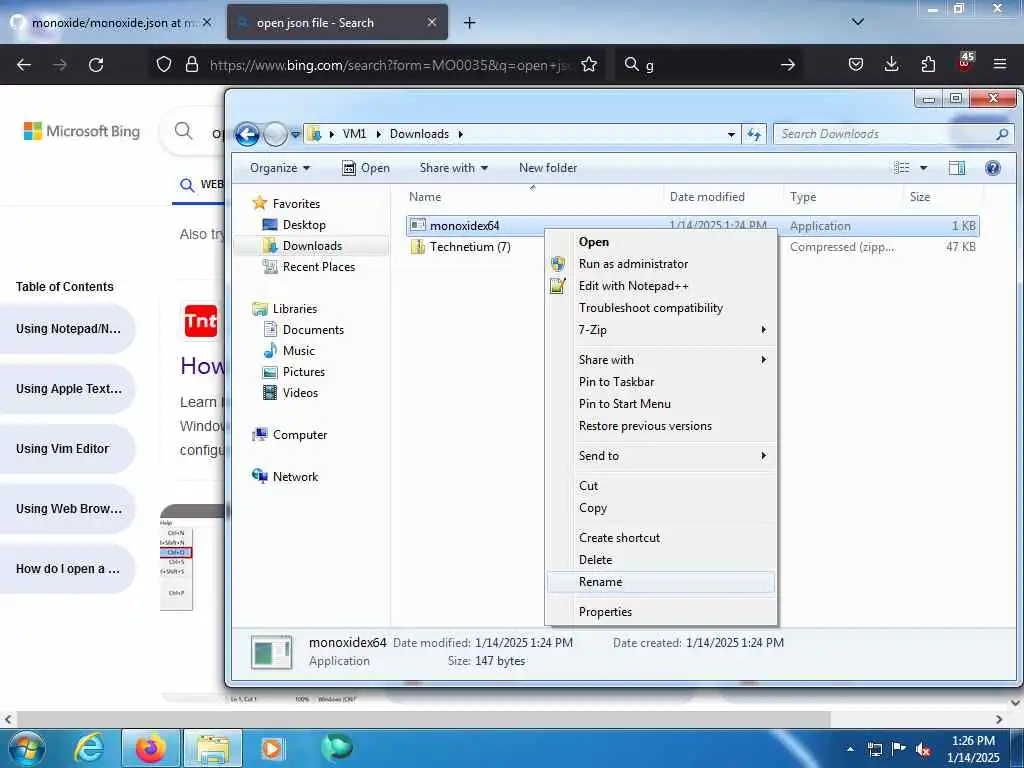
Task: Choose Rename in context menu
Action: (661, 582)
